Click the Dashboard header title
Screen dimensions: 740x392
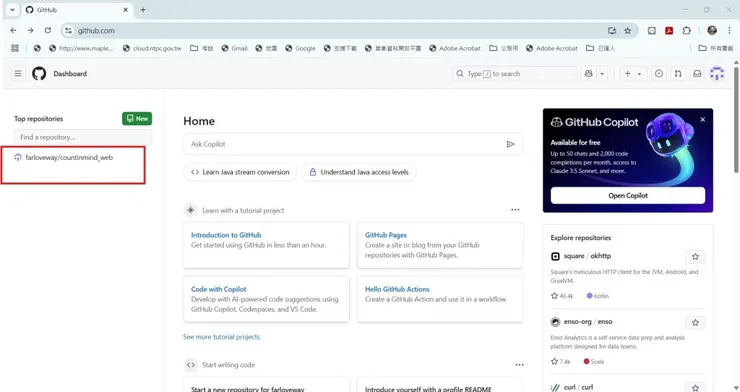pos(70,74)
